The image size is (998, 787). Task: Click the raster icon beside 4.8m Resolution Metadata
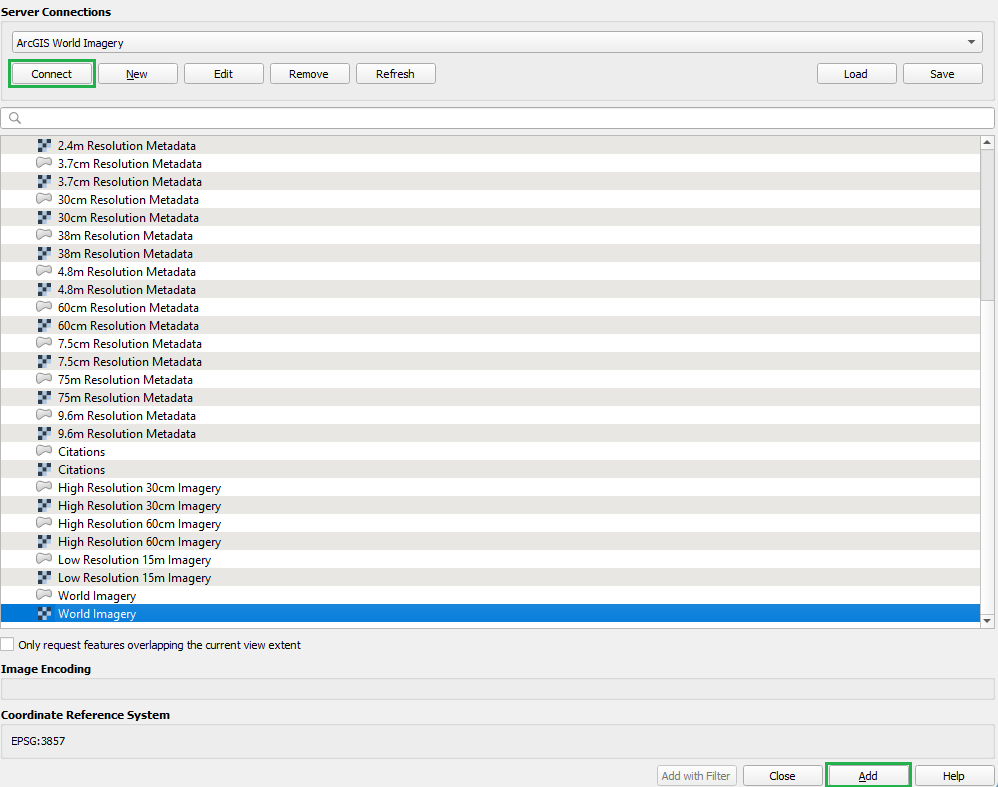click(x=44, y=289)
